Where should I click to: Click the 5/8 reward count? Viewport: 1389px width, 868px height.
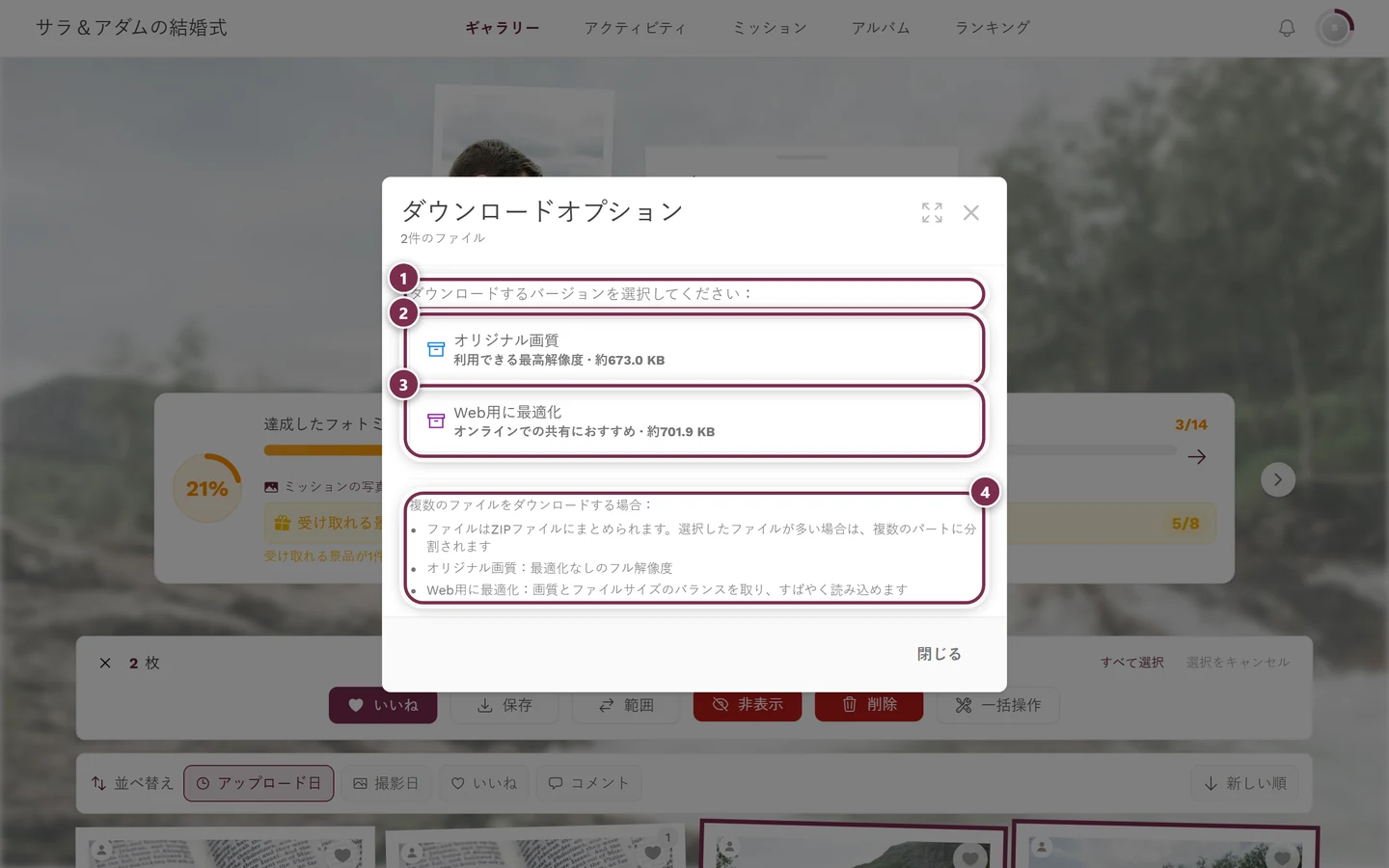tap(1185, 524)
